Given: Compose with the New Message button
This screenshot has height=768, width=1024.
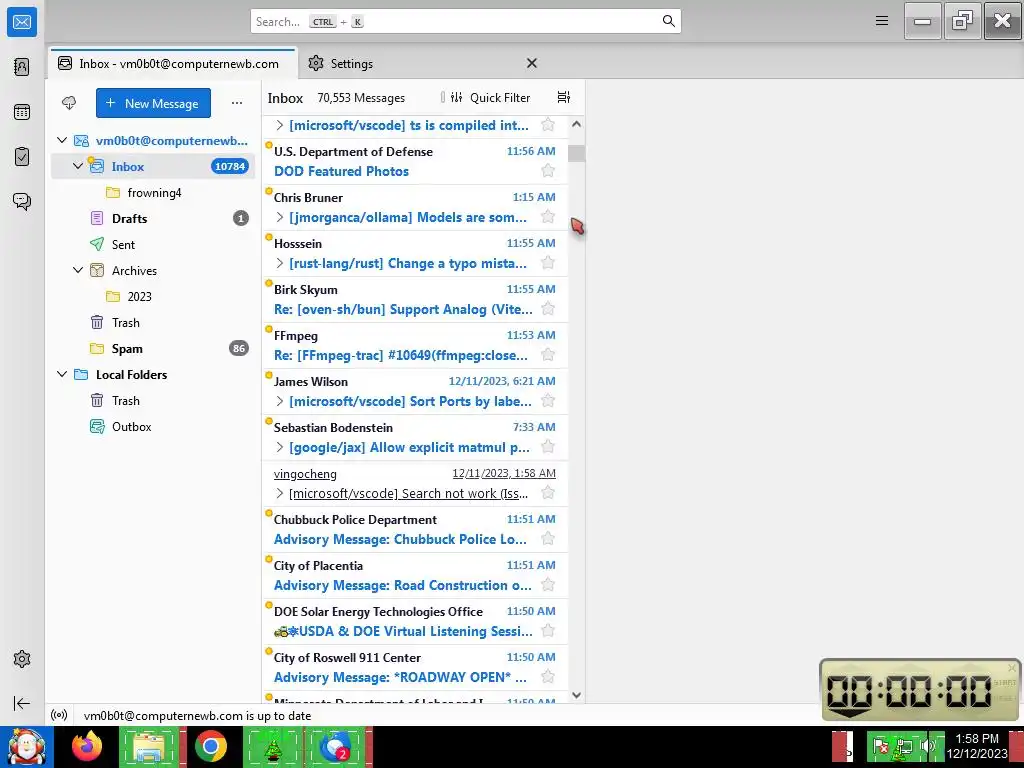Looking at the screenshot, I should [153, 103].
